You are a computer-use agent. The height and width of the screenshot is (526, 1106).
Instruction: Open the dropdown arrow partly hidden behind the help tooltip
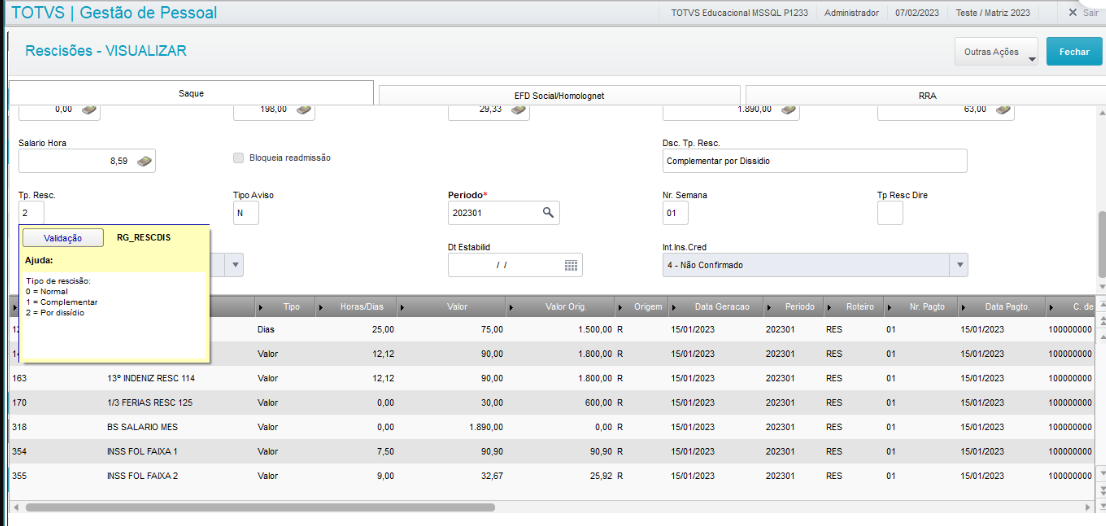(x=236, y=265)
